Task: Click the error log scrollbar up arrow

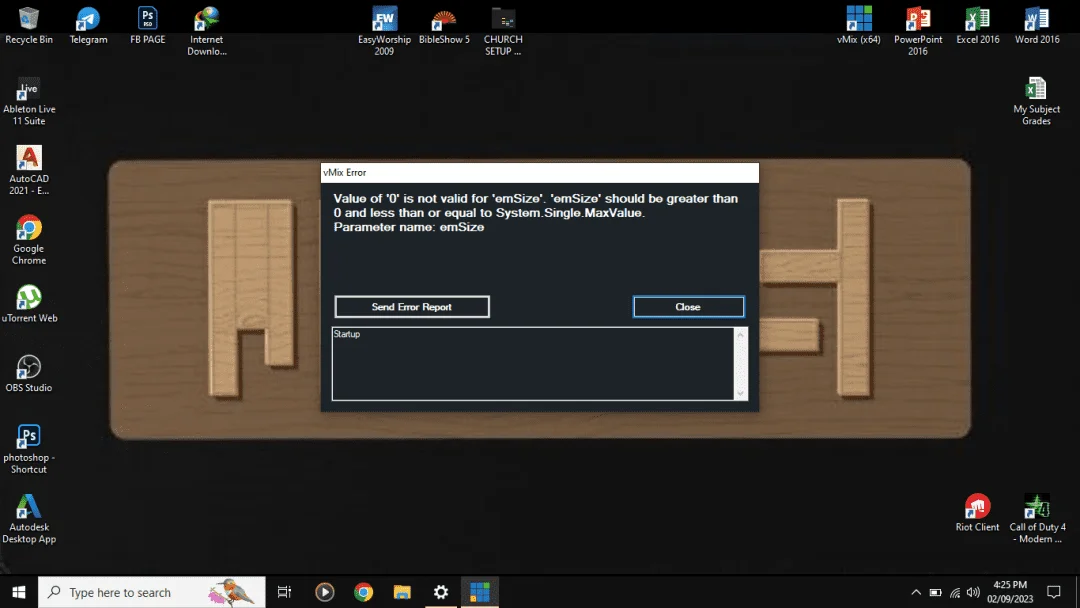Action: point(740,335)
